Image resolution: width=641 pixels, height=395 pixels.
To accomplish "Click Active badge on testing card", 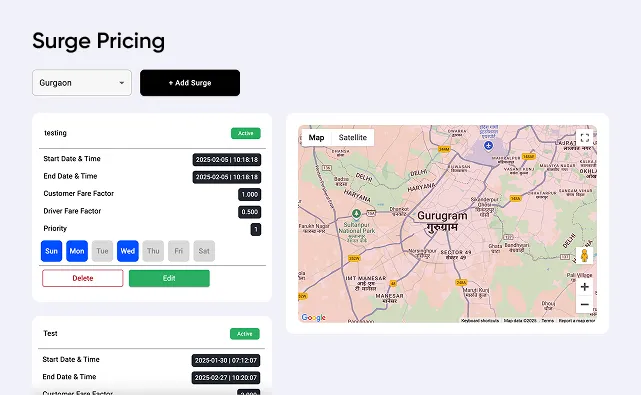I will tap(246, 133).
